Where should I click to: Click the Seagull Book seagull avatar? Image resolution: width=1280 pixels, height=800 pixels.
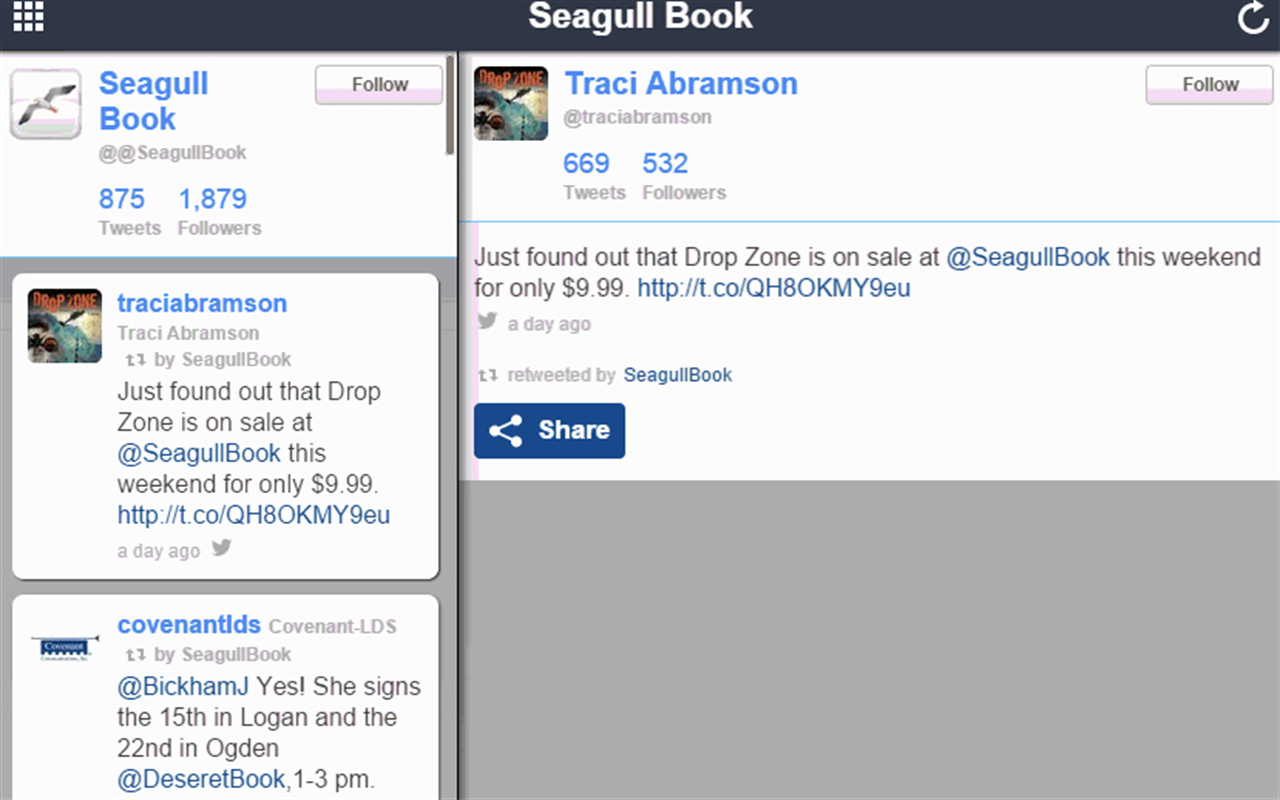point(45,101)
